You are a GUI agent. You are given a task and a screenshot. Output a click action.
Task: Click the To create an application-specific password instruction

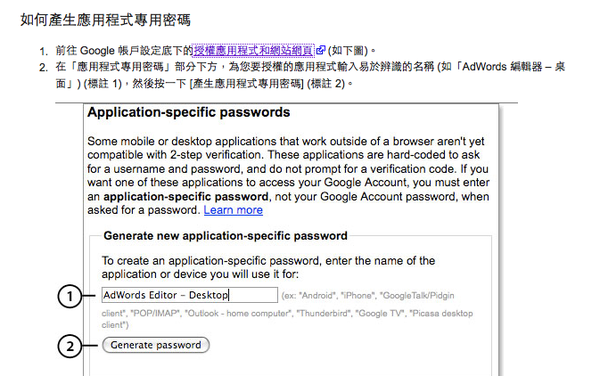(268, 267)
